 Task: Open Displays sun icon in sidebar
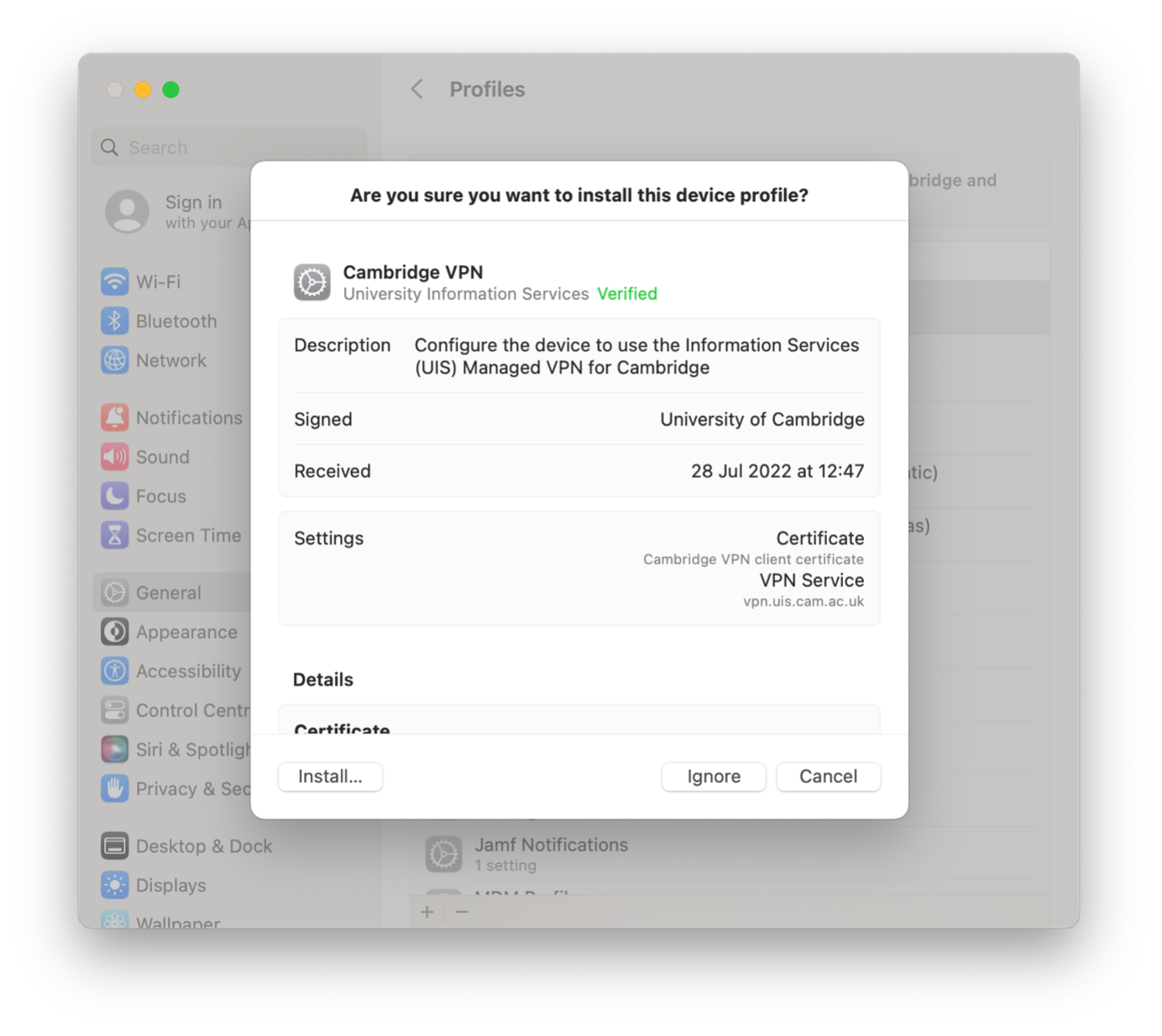[x=115, y=885]
